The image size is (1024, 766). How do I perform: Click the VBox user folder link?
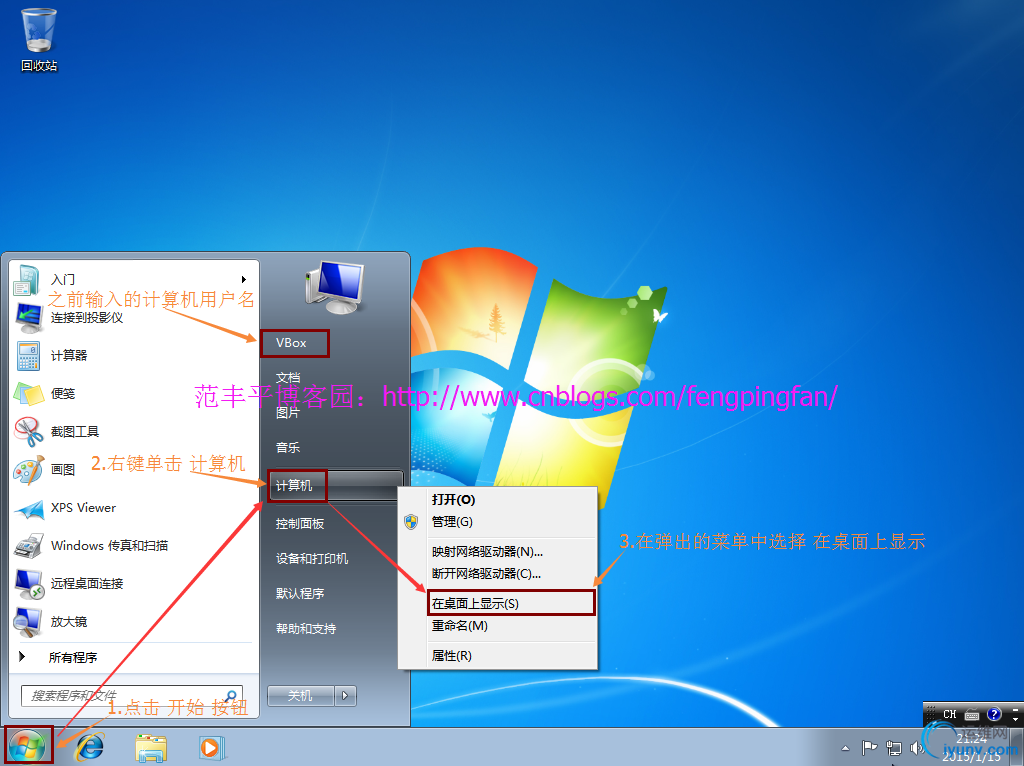click(291, 343)
